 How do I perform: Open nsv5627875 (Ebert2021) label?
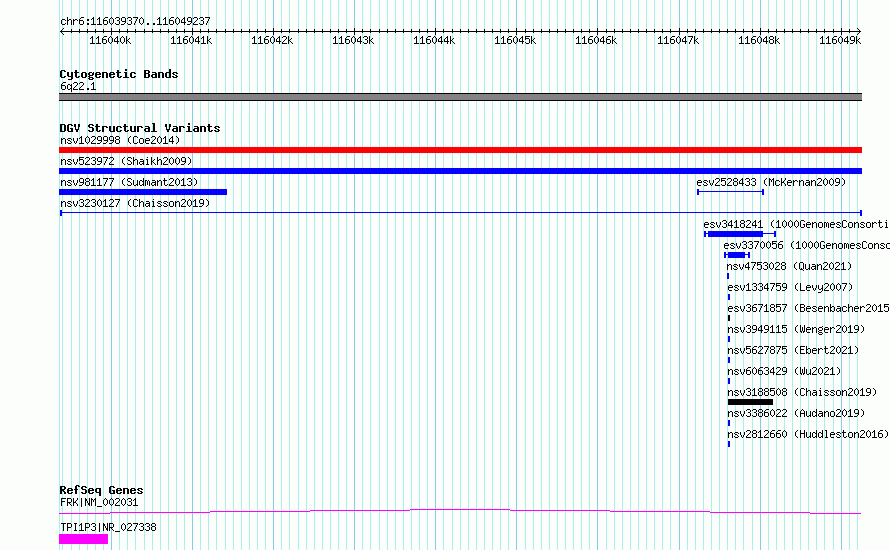tap(793, 350)
